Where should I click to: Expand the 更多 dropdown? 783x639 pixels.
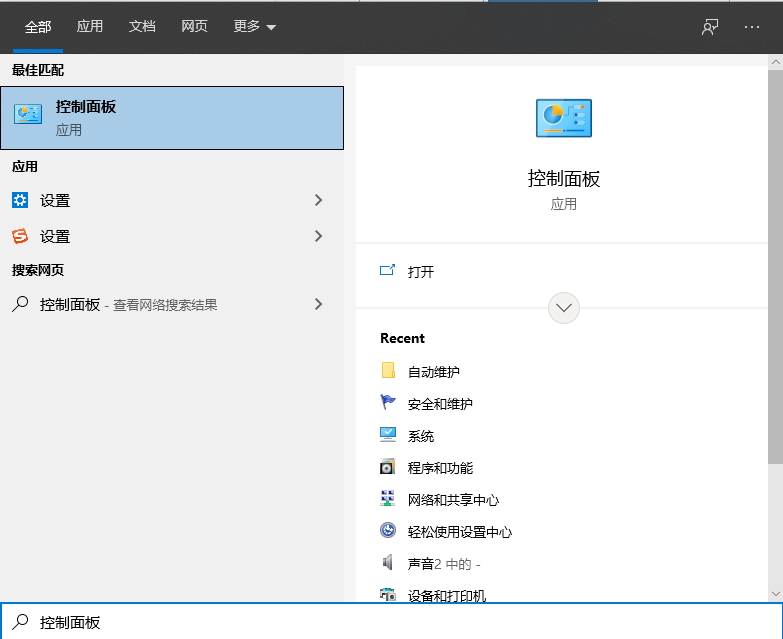tap(254, 27)
